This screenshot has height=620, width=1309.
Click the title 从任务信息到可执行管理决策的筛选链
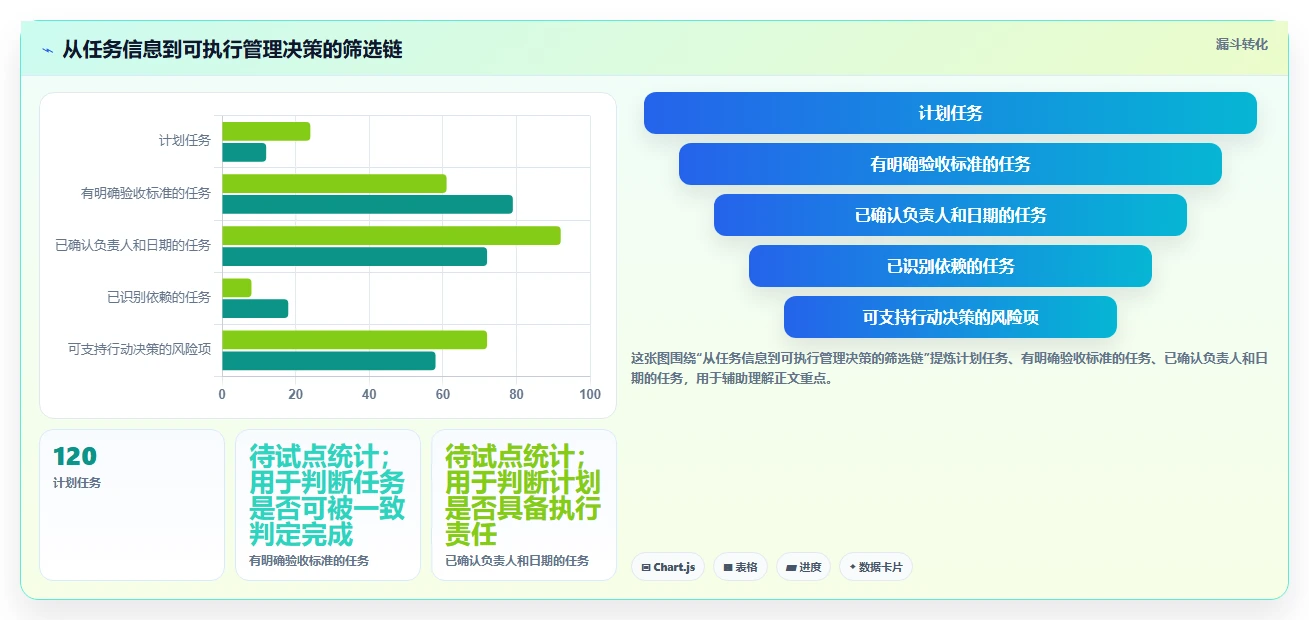(232, 49)
